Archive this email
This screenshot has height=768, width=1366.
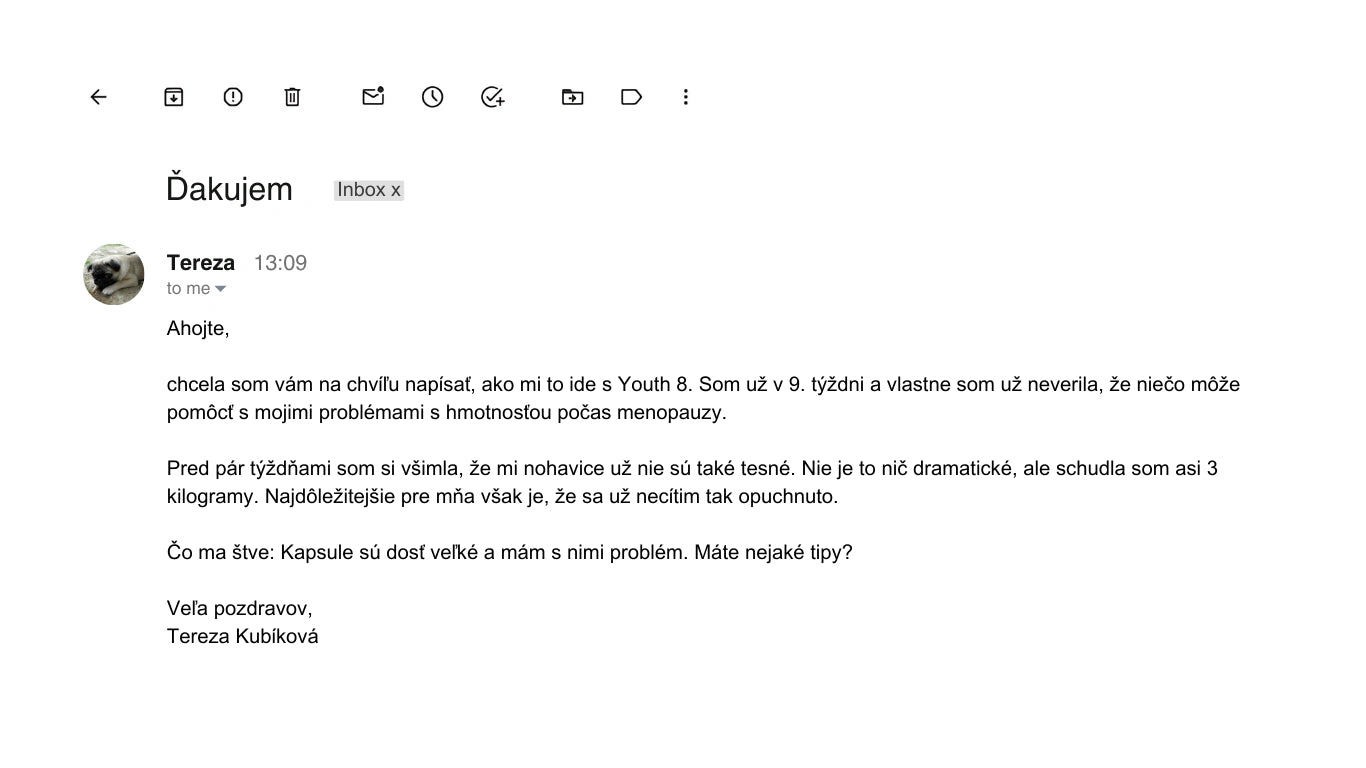[x=174, y=97]
